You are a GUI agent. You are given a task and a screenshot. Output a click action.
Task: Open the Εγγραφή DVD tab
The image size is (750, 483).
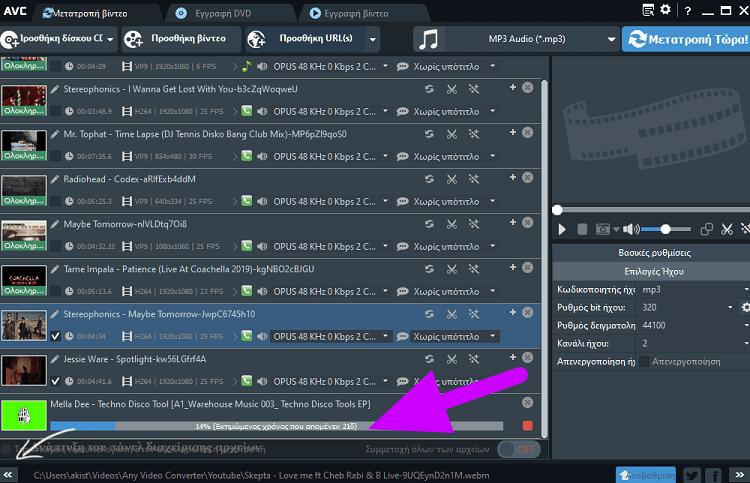pyautogui.click(x=213, y=13)
